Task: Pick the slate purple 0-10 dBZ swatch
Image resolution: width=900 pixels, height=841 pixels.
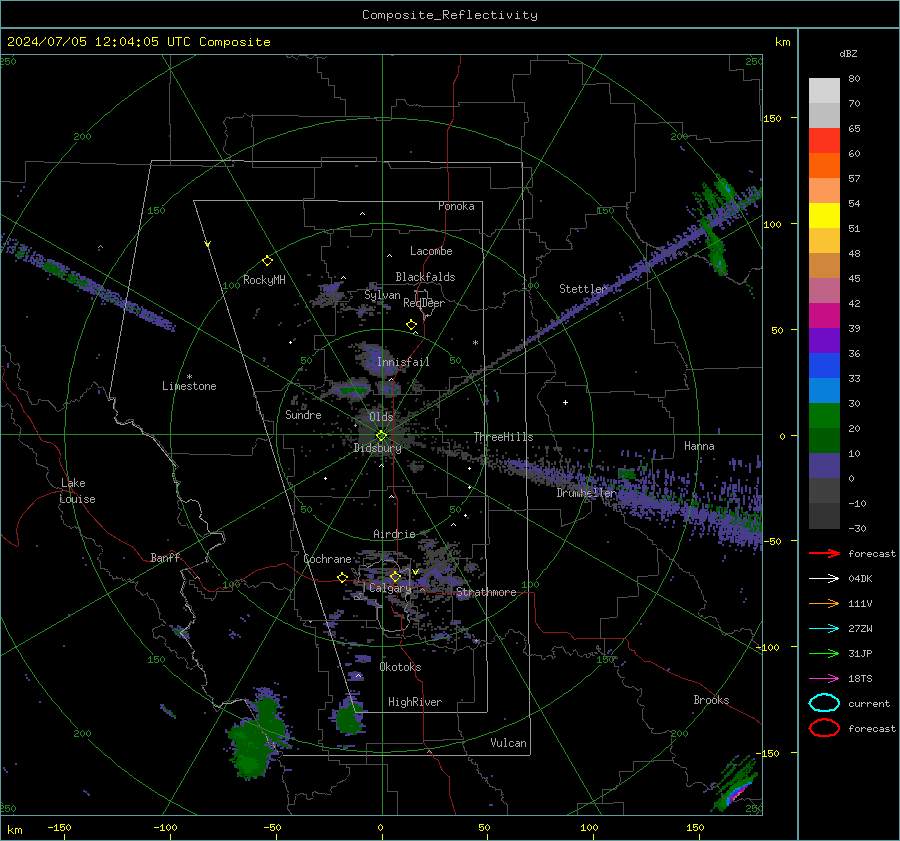Action: pos(824,466)
